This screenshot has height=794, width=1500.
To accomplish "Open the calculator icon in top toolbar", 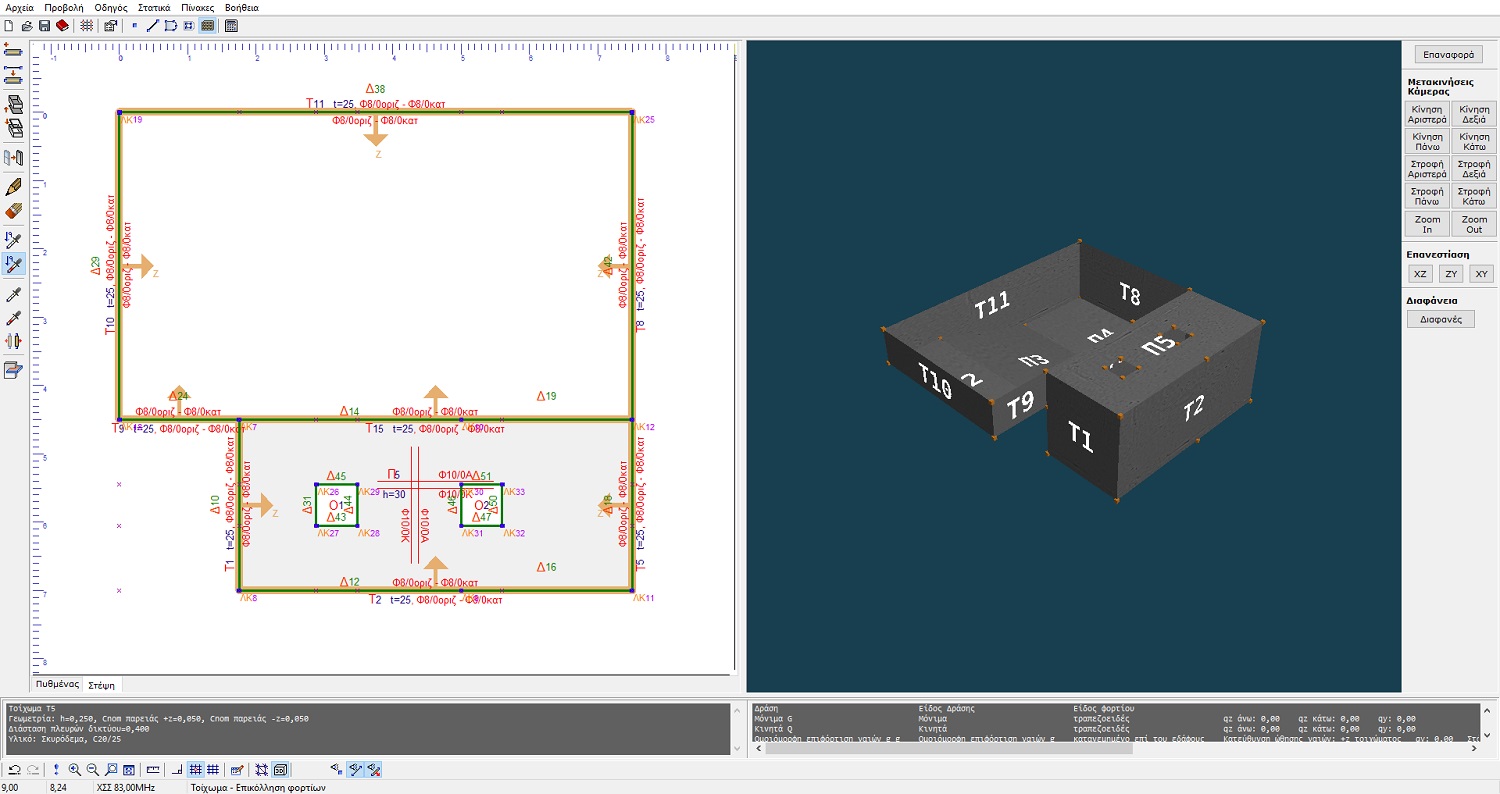I will 231,25.
